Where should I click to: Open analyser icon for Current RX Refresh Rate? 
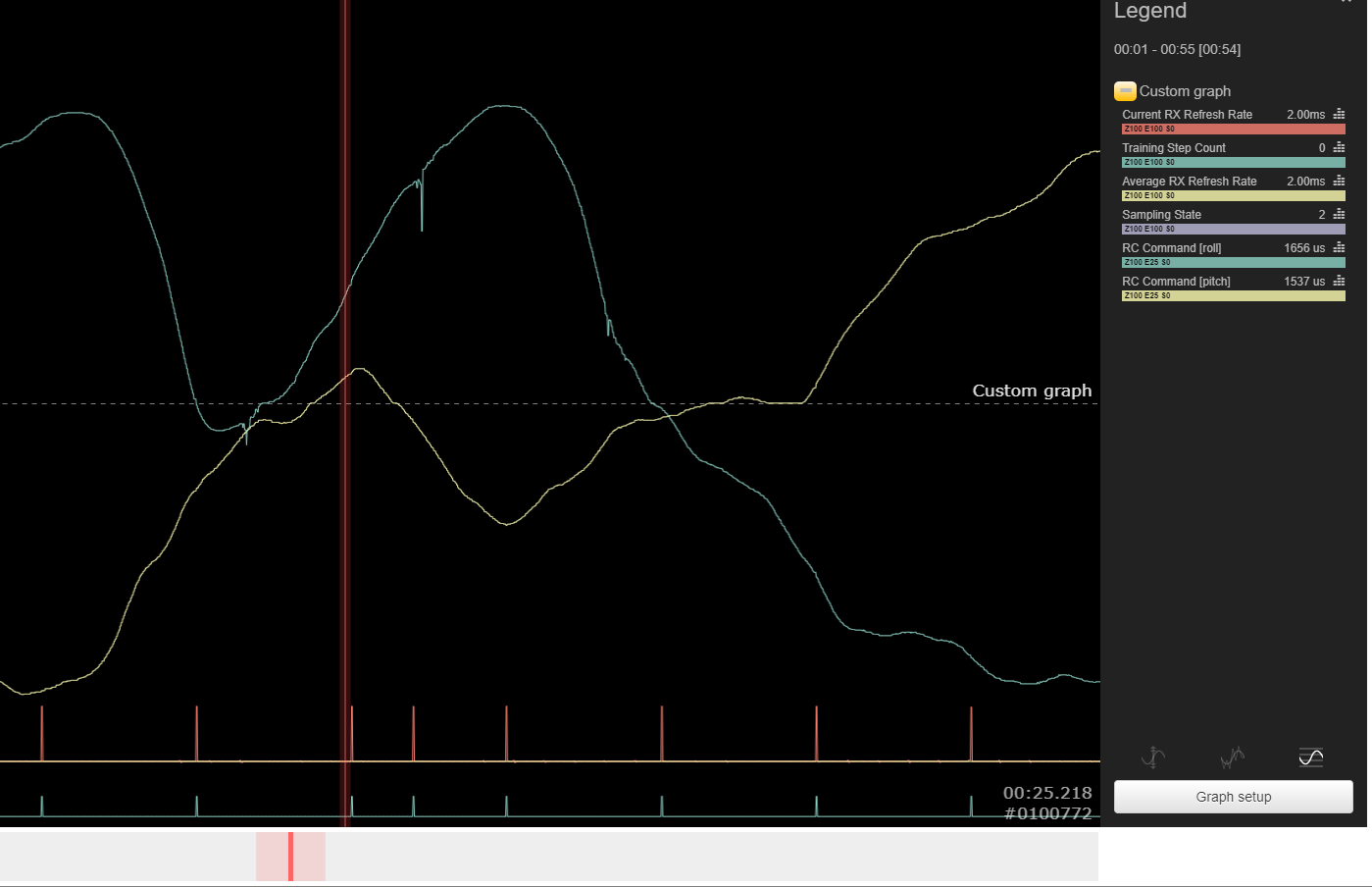click(1339, 115)
